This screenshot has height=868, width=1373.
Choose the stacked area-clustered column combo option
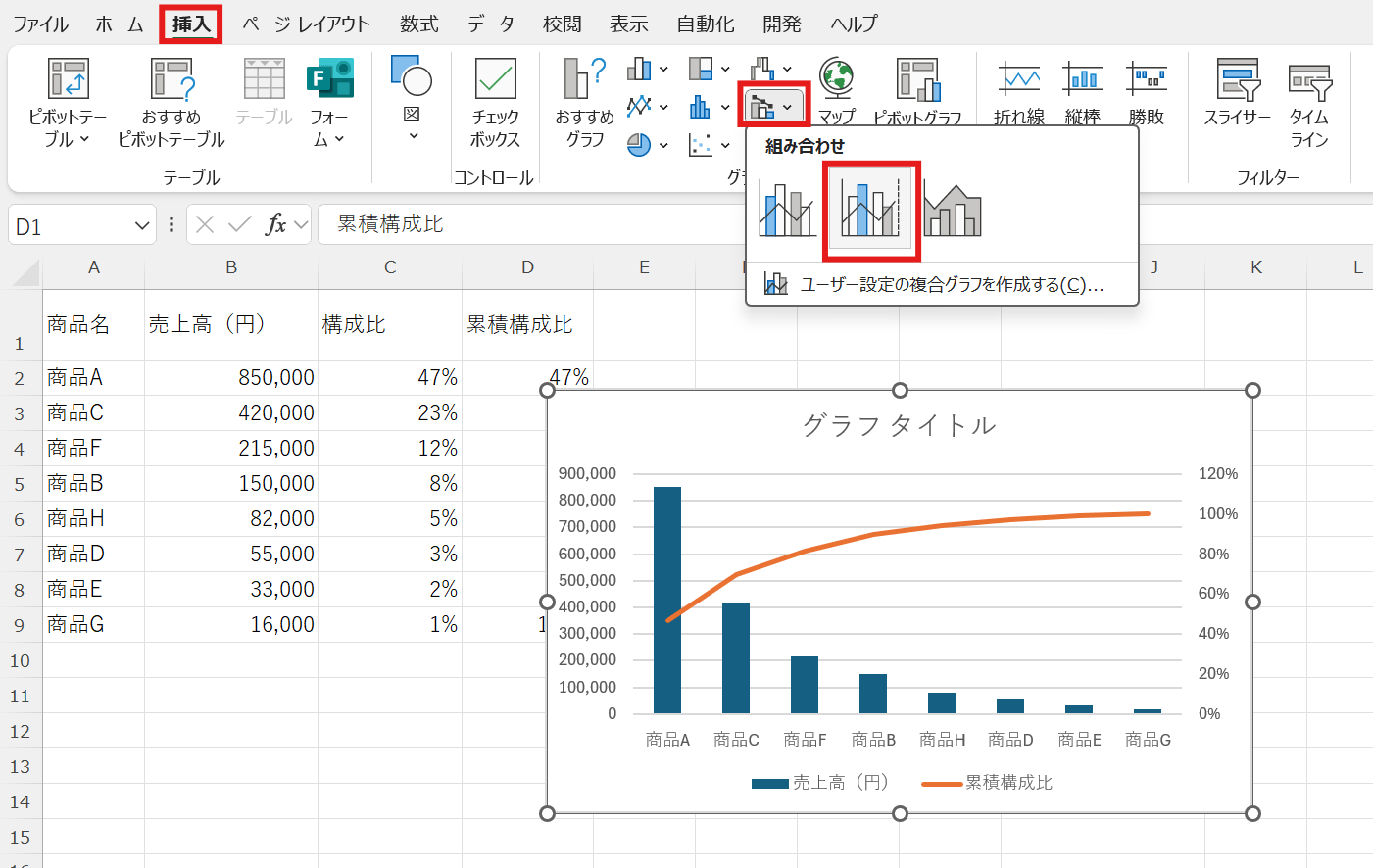[x=953, y=210]
